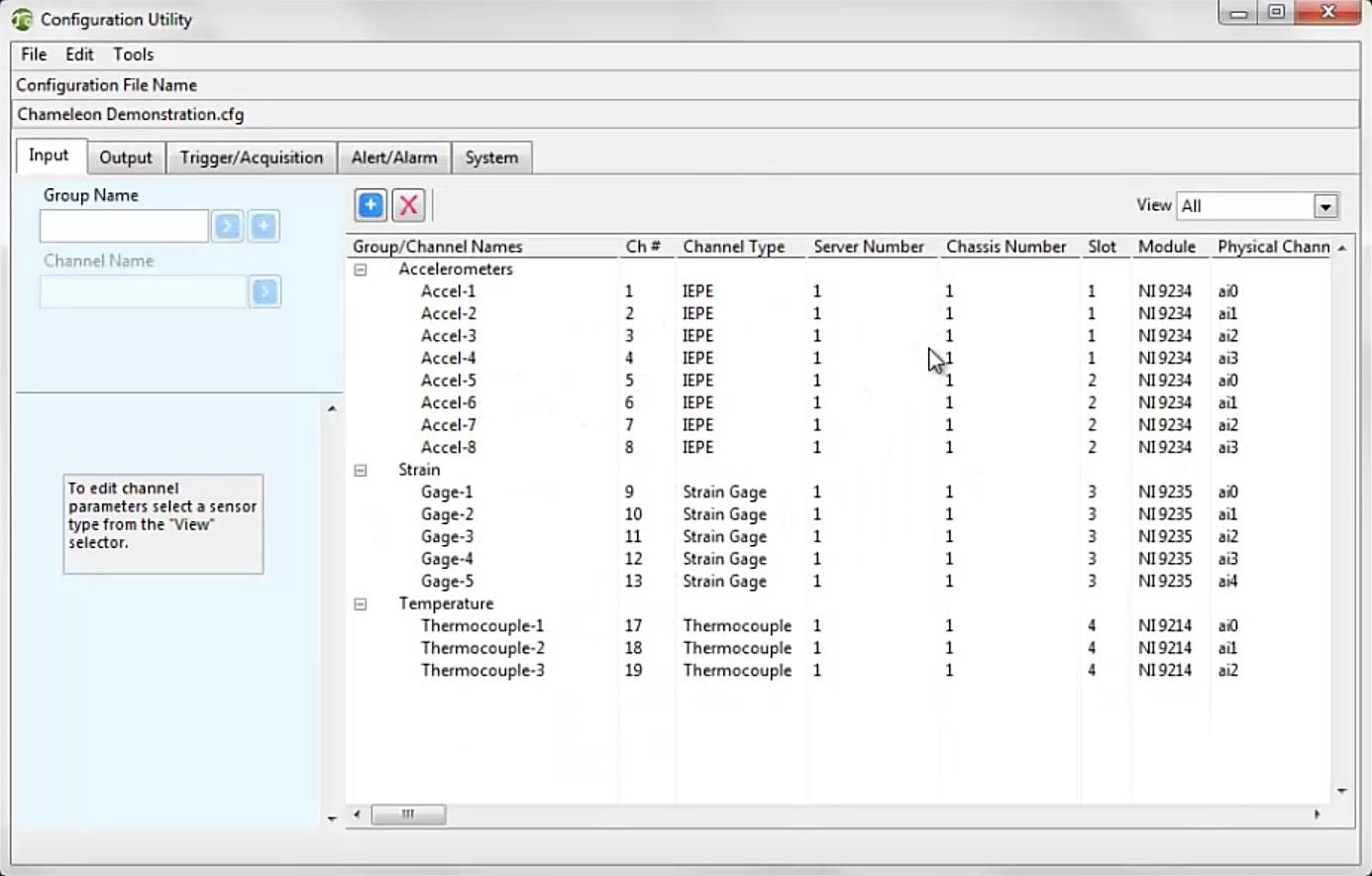Click the Channel Type column header

[x=741, y=247]
